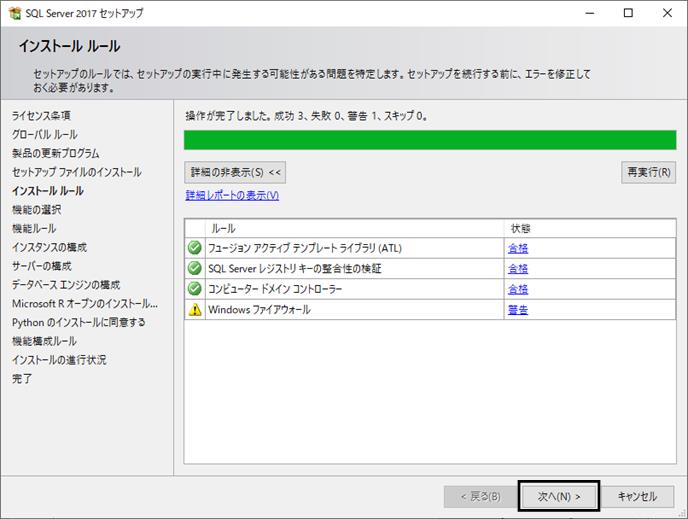Open 警告 link for Windows ファイアウォール

pyautogui.click(x=518, y=310)
